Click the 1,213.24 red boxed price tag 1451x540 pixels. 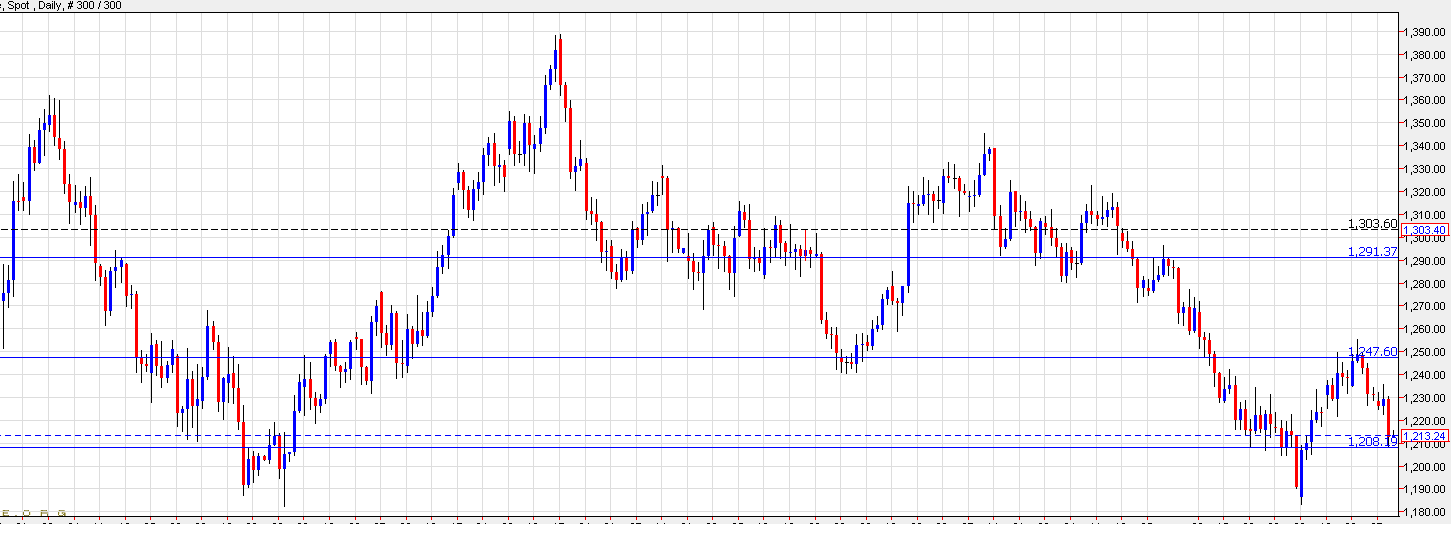1425,437
